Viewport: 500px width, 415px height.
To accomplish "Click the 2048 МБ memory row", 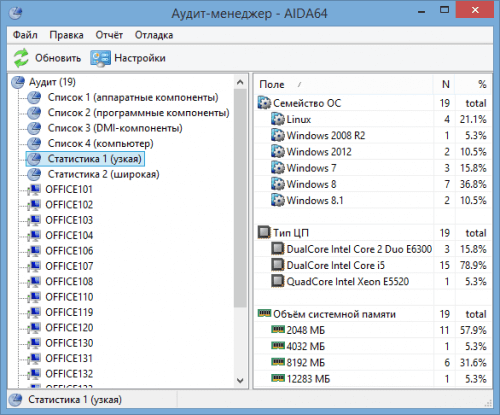I will 373,330.
